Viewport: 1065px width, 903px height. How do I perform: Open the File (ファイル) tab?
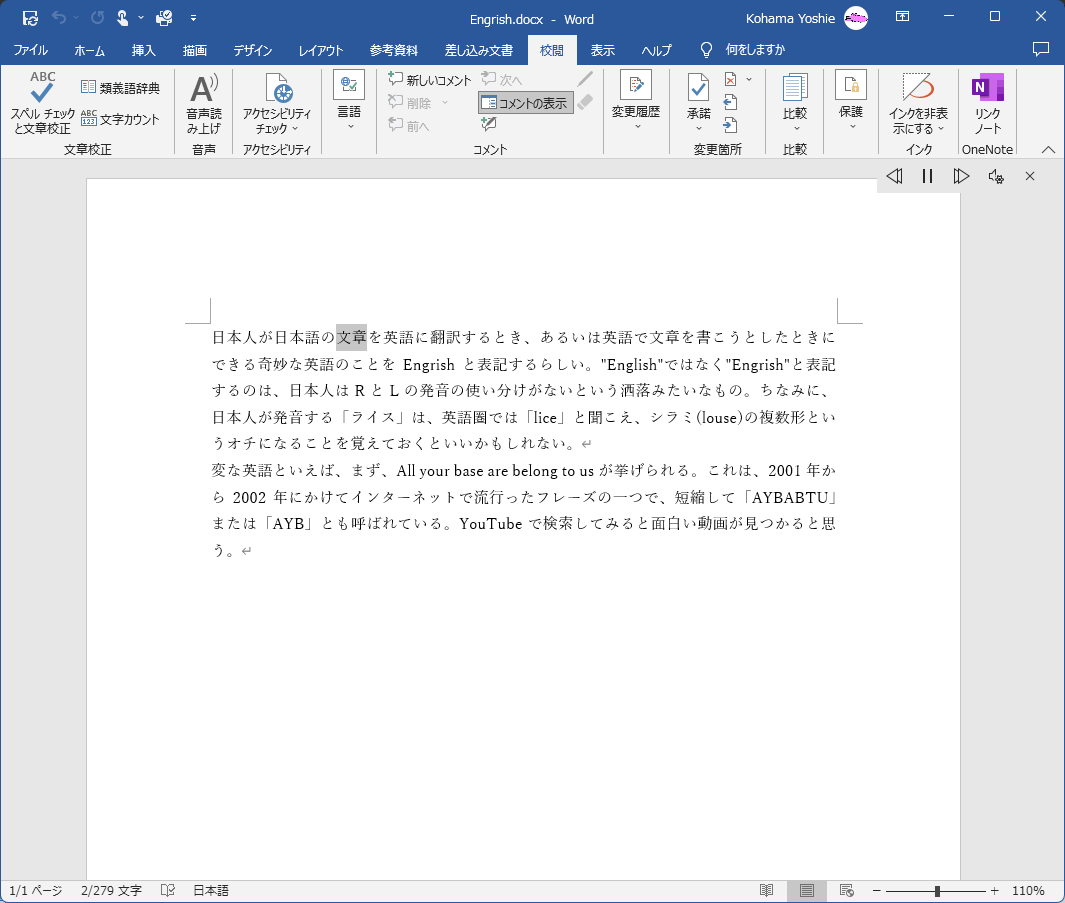point(31,50)
